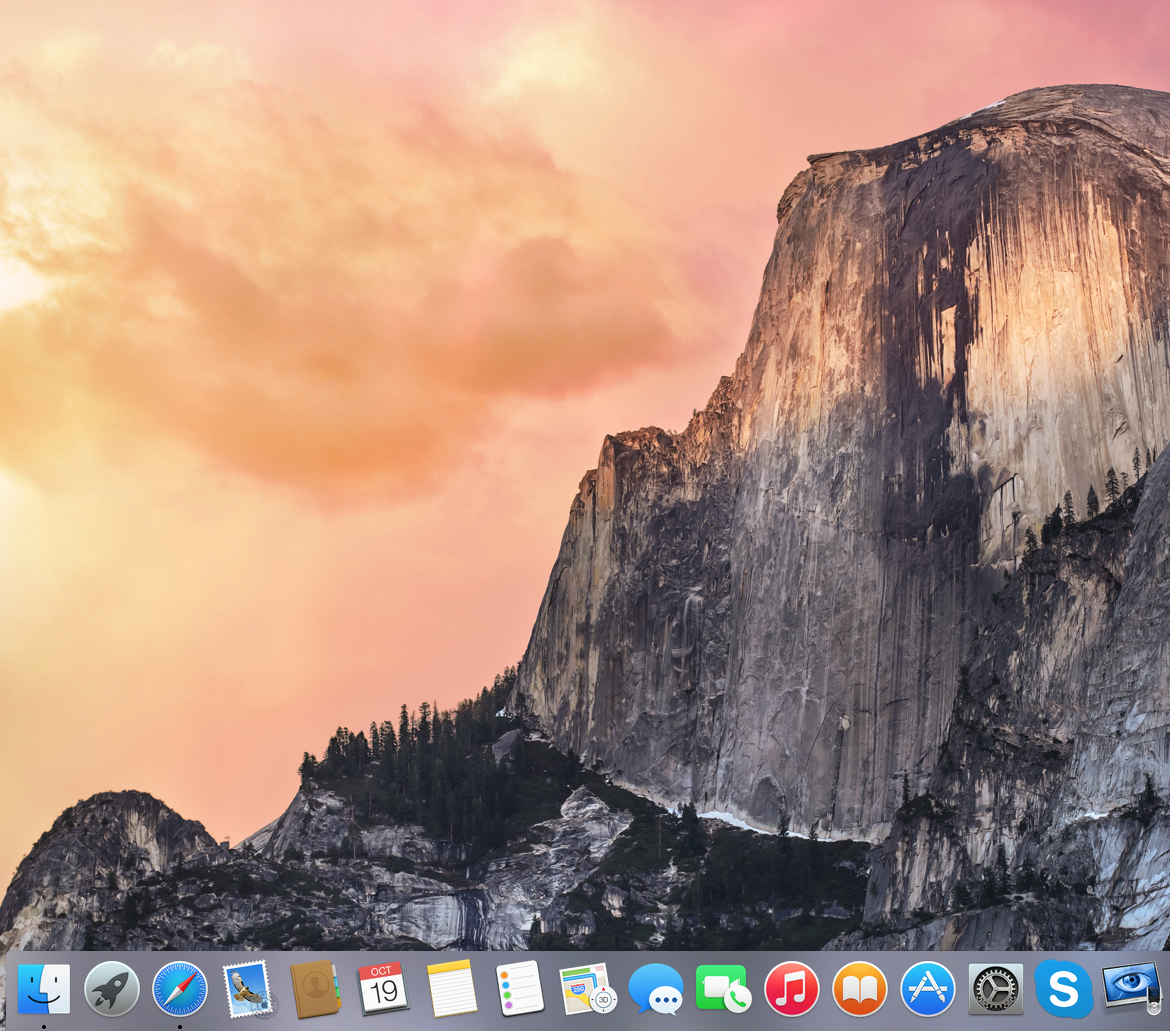The height and width of the screenshot is (1031, 1170).
Task: Launch Launchpad via the rocket icon
Action: [x=112, y=989]
